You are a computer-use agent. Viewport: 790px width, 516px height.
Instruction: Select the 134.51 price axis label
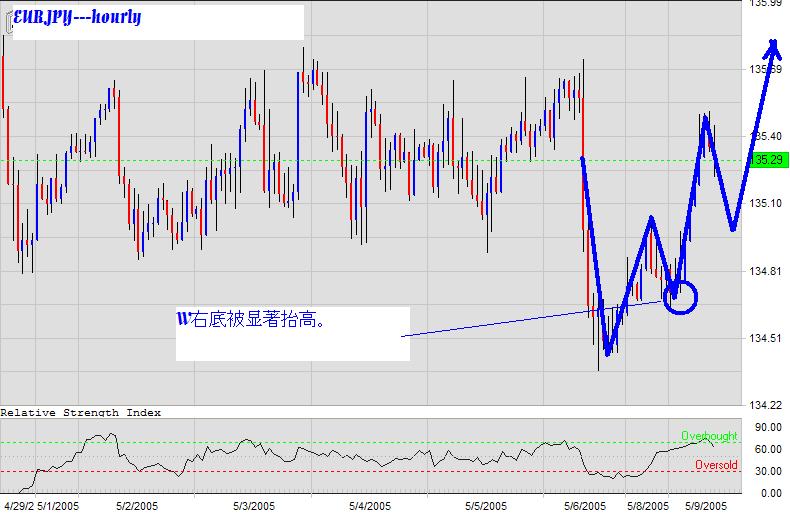click(766, 338)
